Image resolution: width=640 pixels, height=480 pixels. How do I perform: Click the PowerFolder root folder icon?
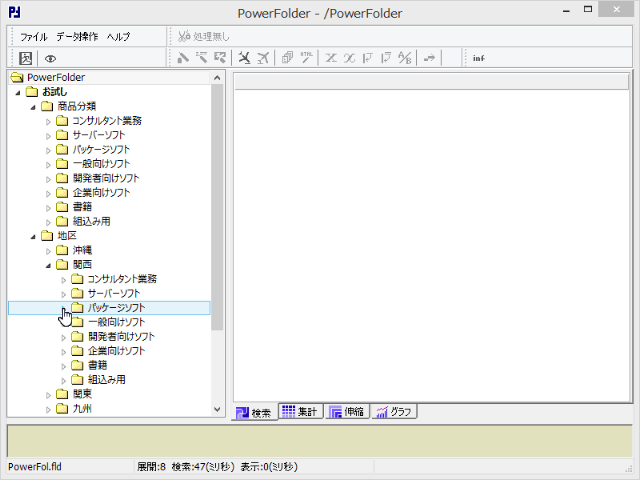(x=17, y=77)
